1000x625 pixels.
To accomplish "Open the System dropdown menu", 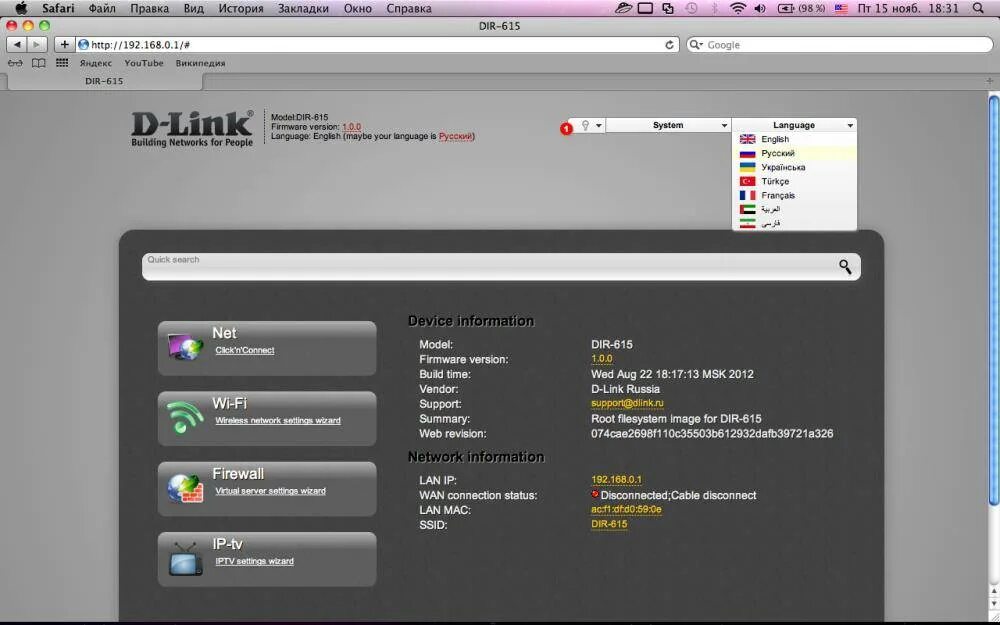I will click(668, 125).
